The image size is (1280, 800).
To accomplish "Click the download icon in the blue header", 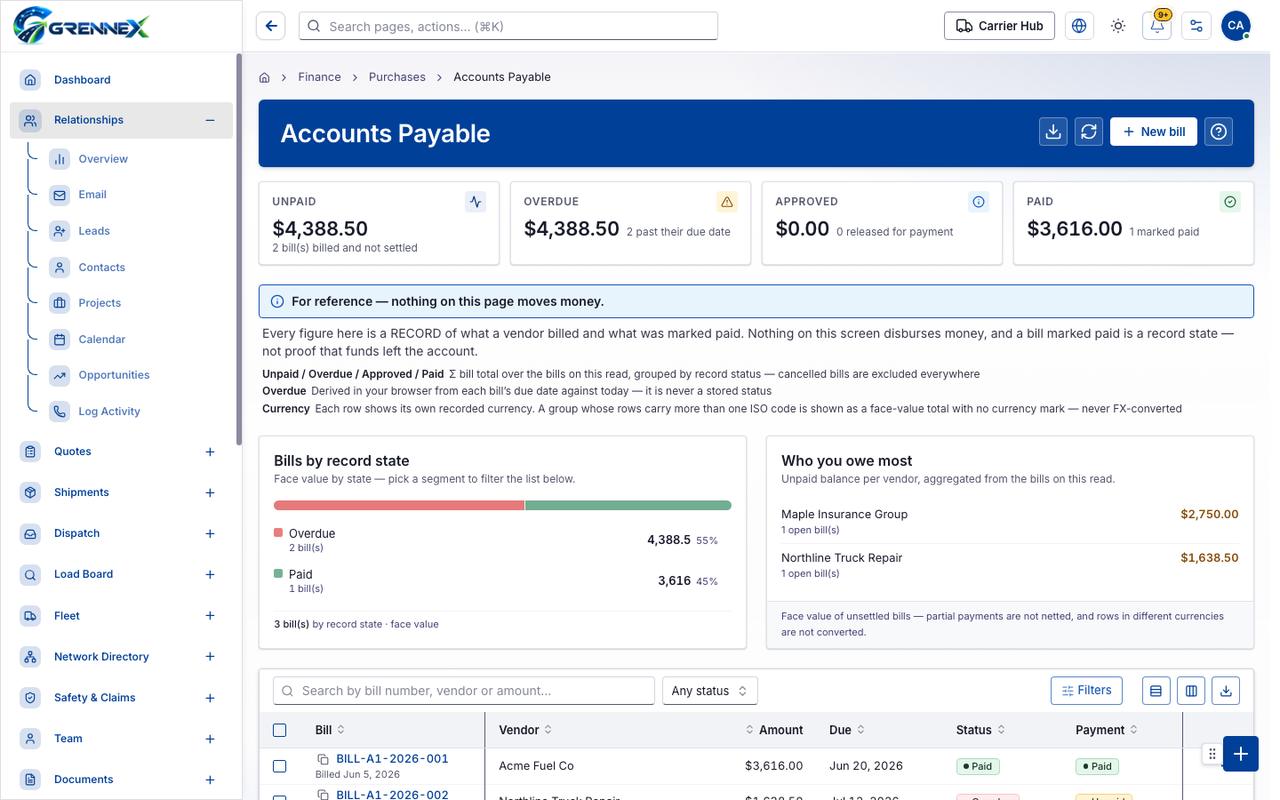I will tap(1053, 132).
